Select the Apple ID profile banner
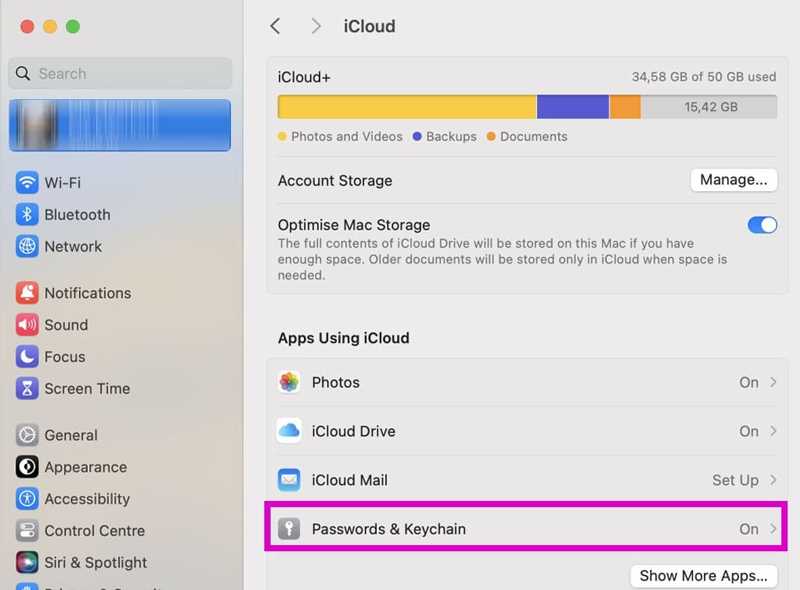This screenshot has width=800, height=590. pyautogui.click(x=120, y=126)
